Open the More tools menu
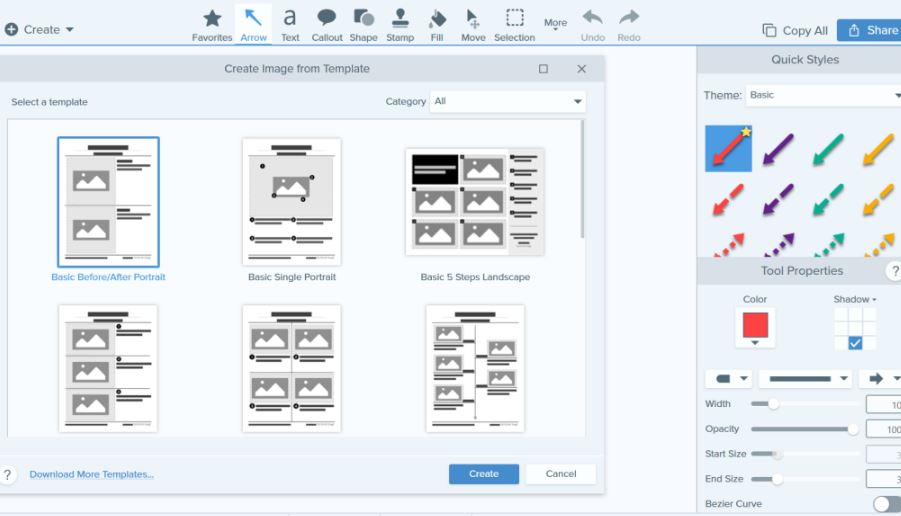 point(555,24)
